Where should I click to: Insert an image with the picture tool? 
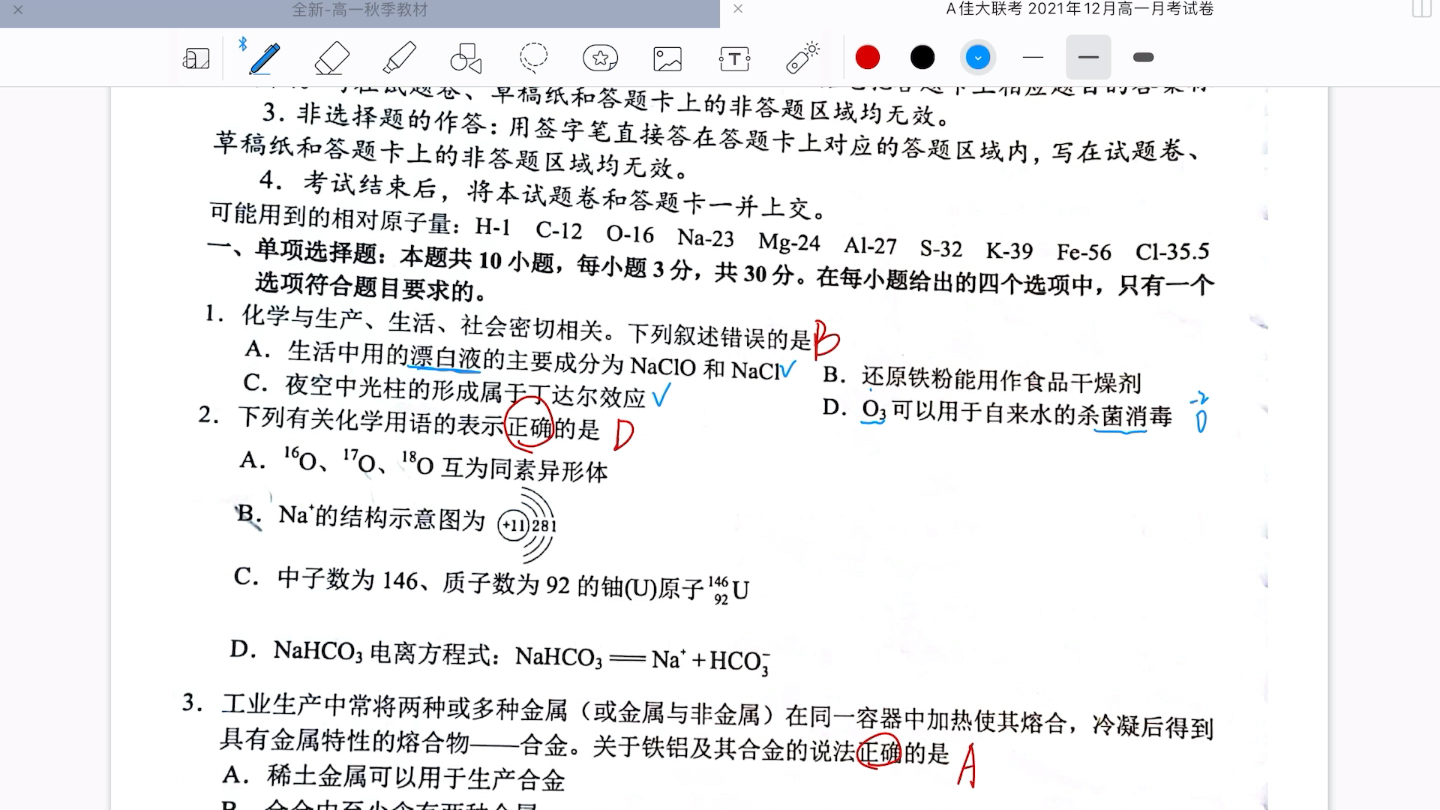coord(667,58)
